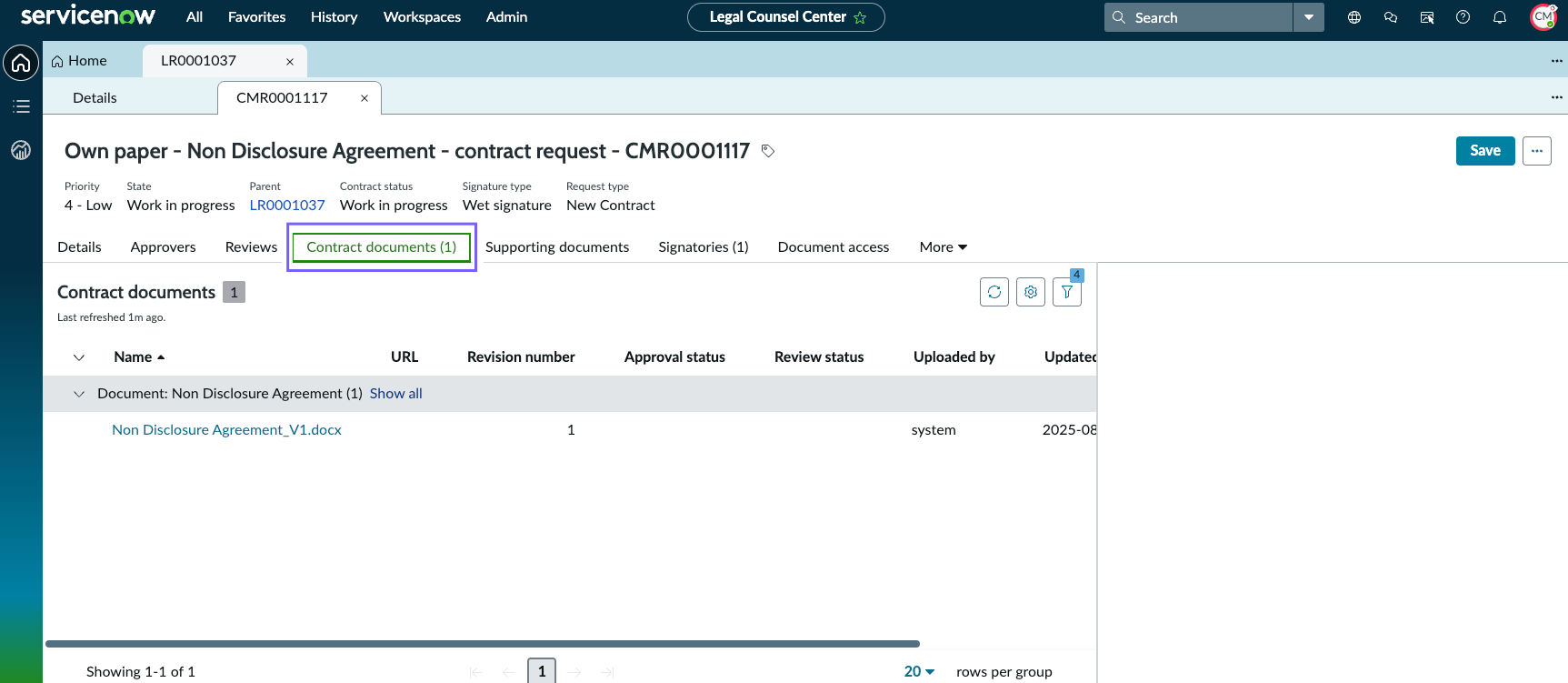Click the ServiceNow logo
This screenshot has height=683, width=1568.
(88, 16)
